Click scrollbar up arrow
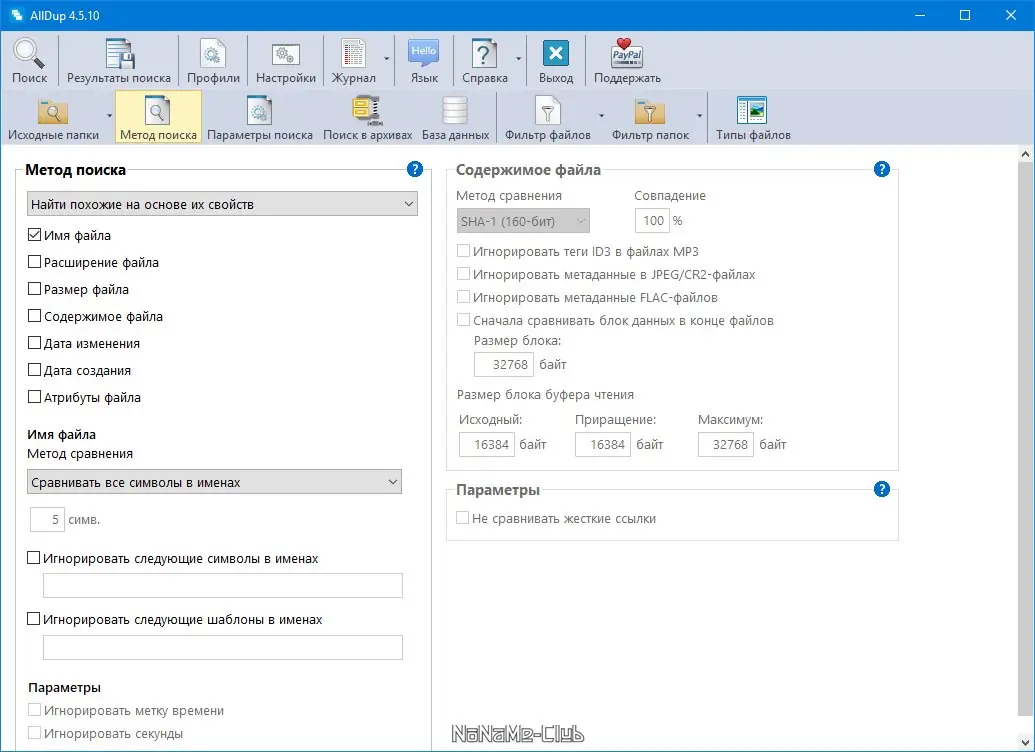 1025,154
